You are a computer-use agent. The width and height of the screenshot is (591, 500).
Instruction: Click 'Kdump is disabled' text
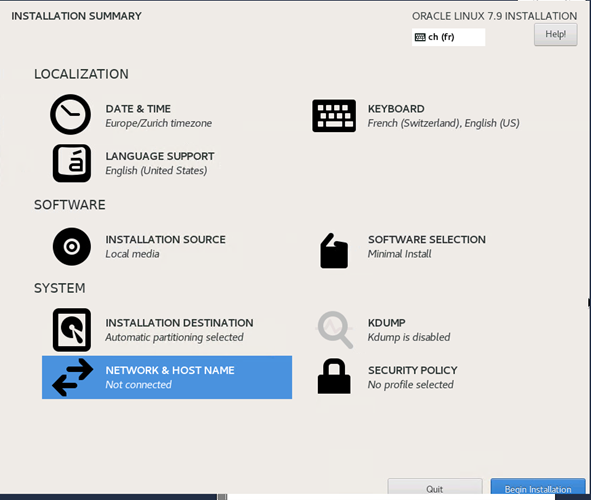coord(409,337)
